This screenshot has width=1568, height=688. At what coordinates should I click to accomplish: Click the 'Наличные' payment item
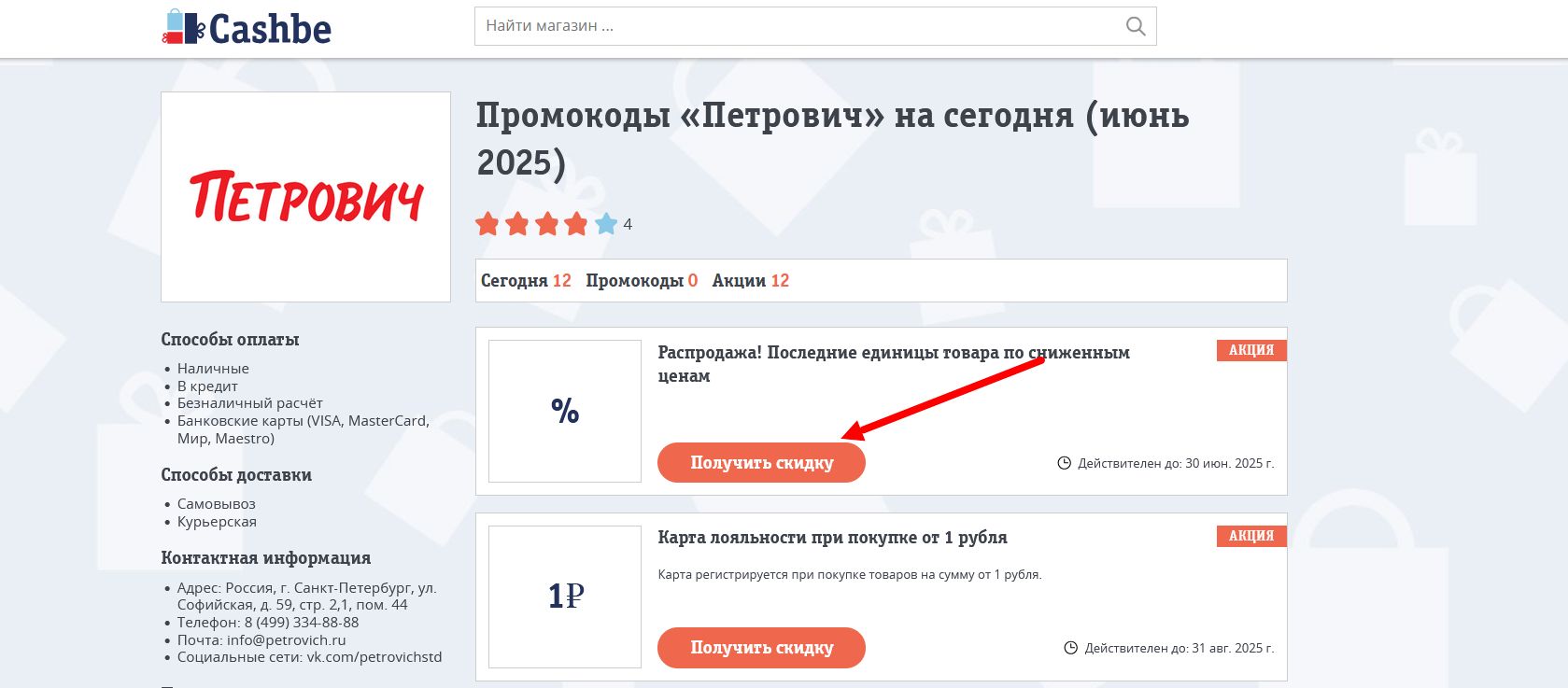213,369
